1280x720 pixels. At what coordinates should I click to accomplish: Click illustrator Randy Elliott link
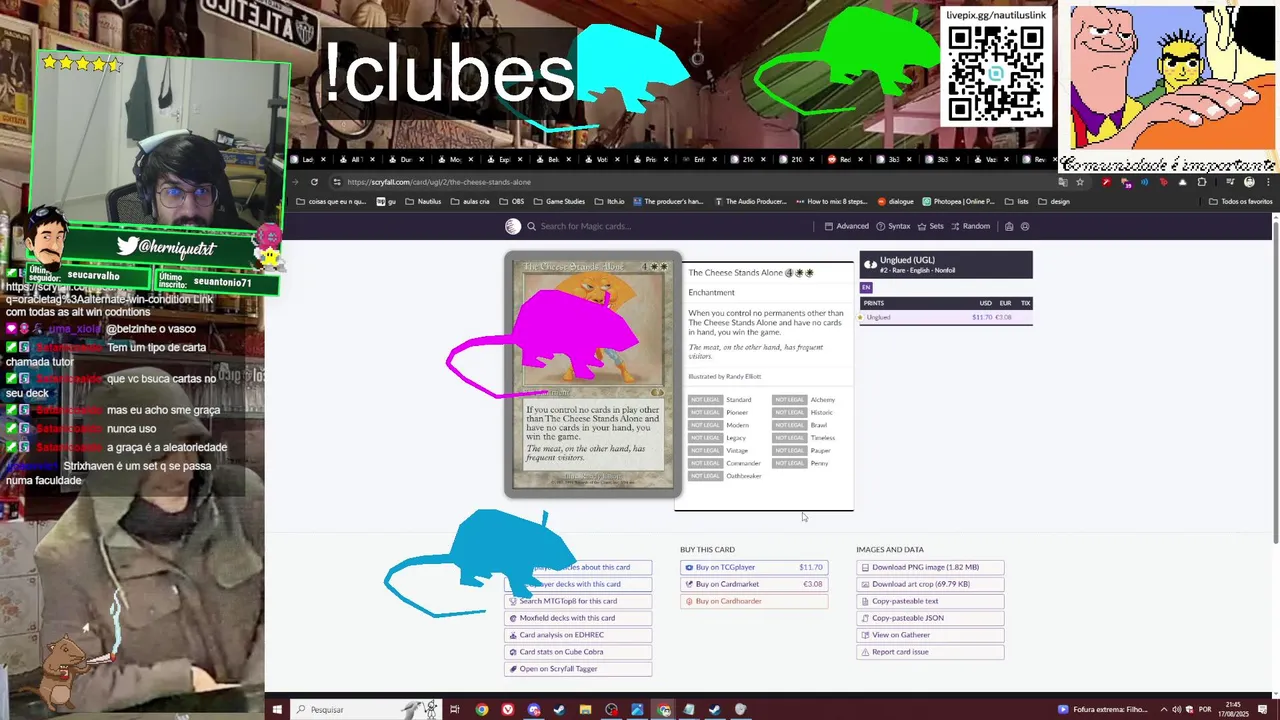(724, 376)
